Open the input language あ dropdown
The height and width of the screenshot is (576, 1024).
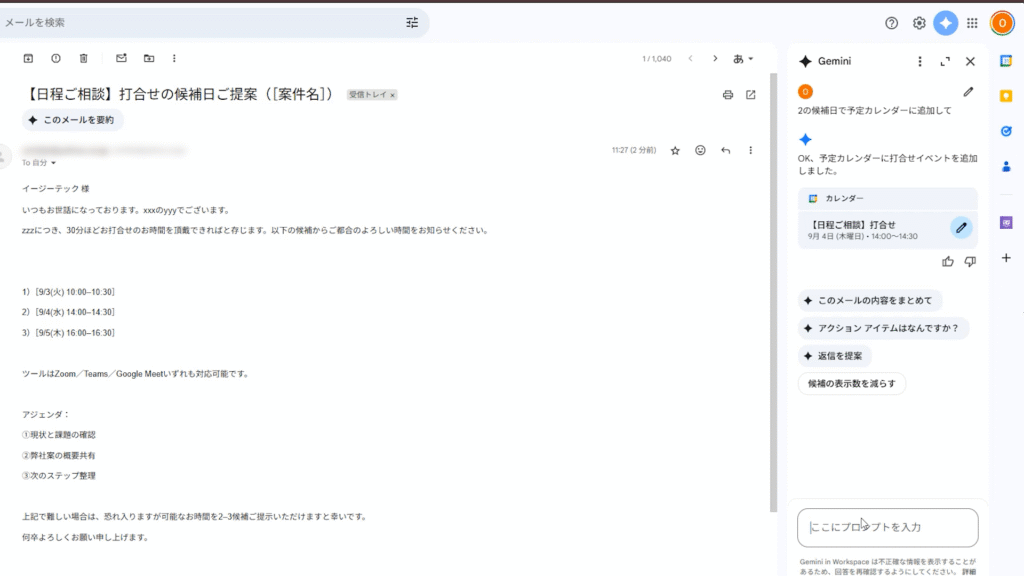[x=743, y=59]
